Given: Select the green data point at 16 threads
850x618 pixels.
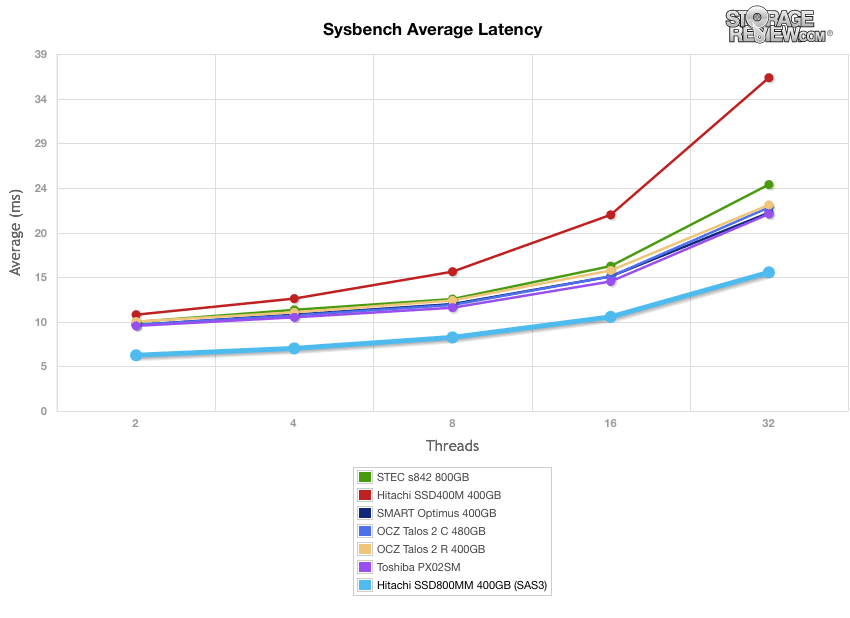Looking at the screenshot, I should pos(610,266).
